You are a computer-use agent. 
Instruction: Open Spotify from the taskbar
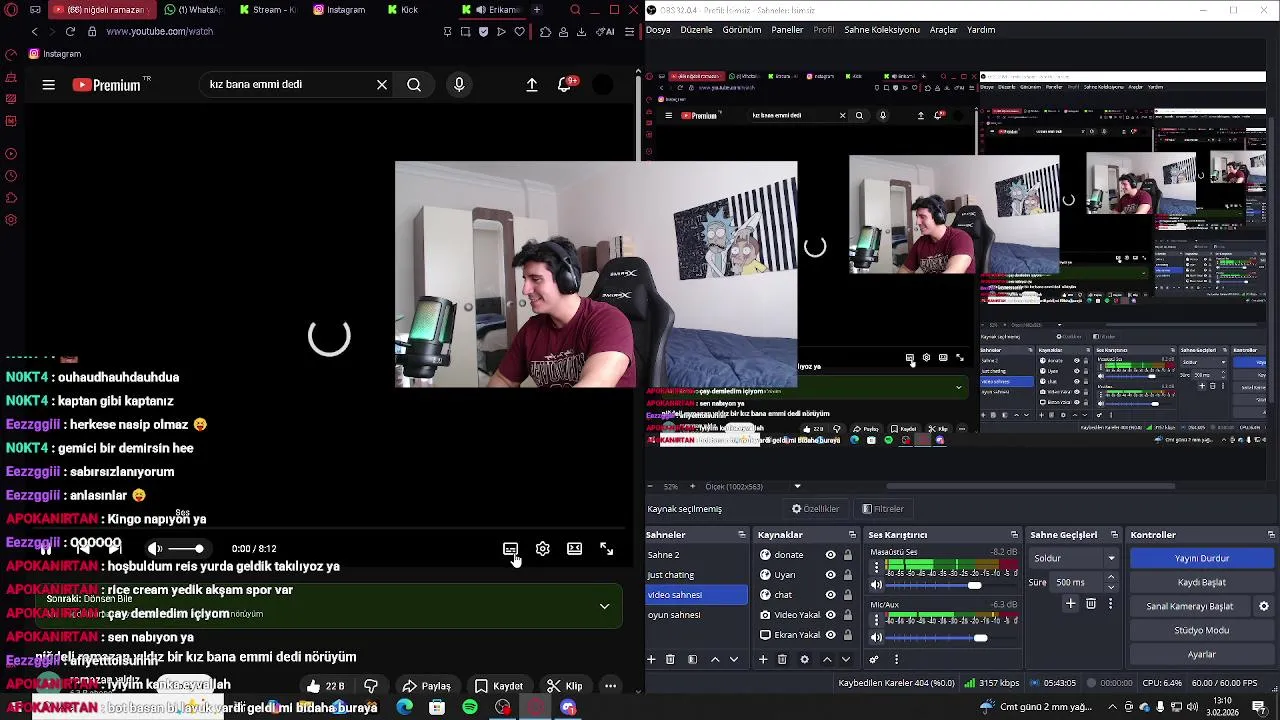tap(470, 708)
